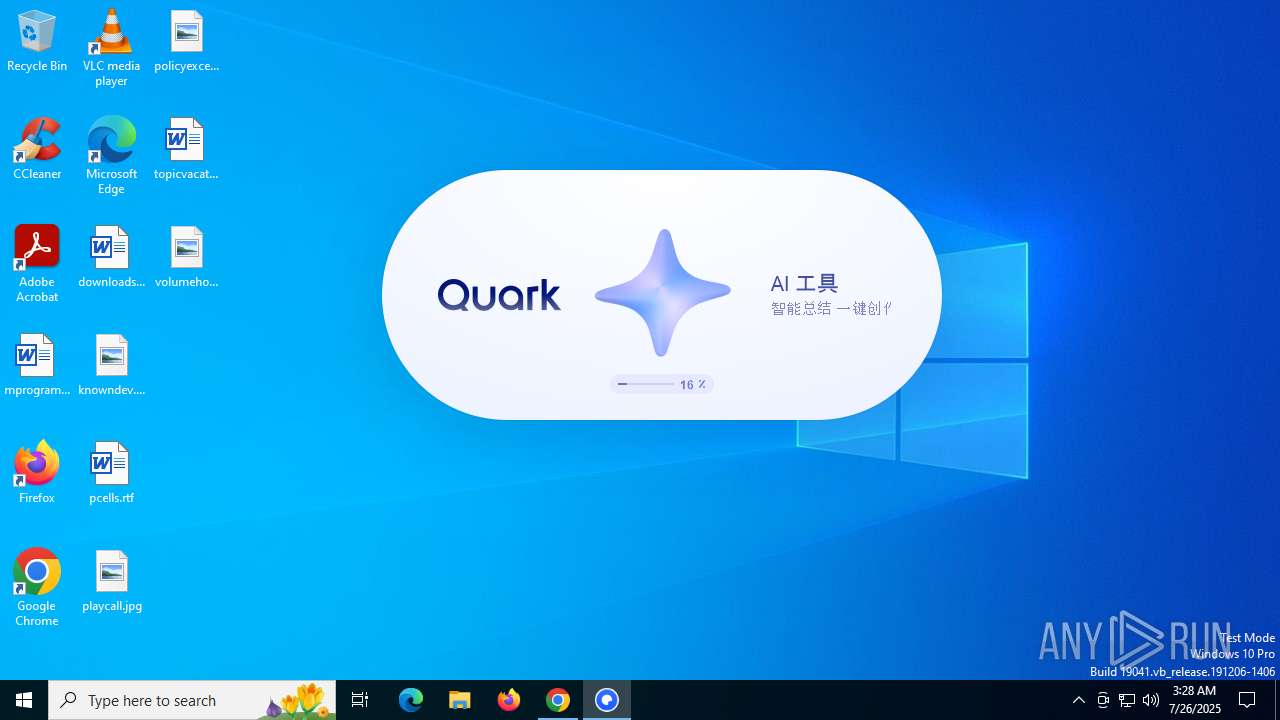Switch to Quark installer taskbar button

tap(607, 700)
